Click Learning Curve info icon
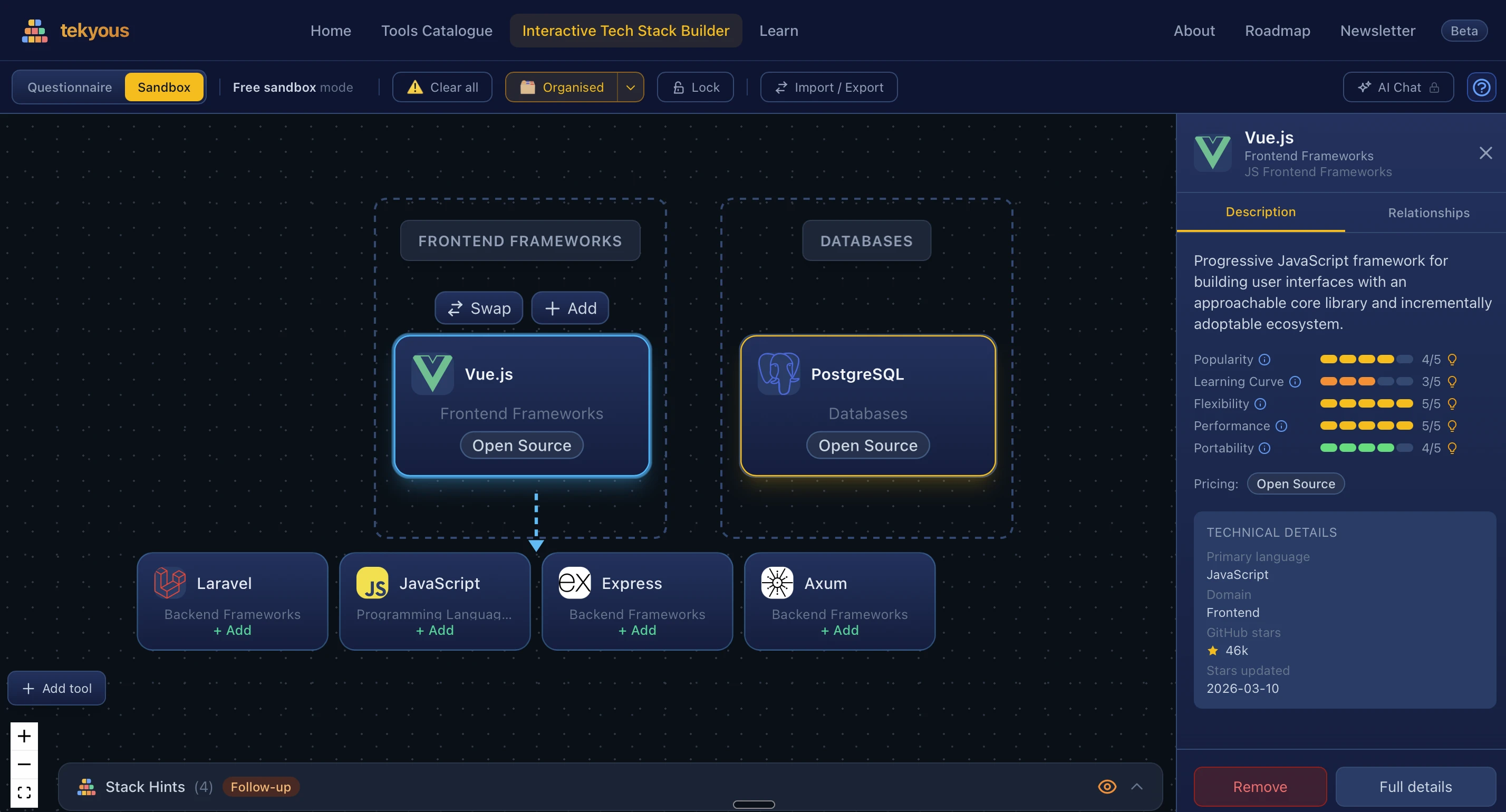Screen dimensions: 1506x812 click(1295, 382)
